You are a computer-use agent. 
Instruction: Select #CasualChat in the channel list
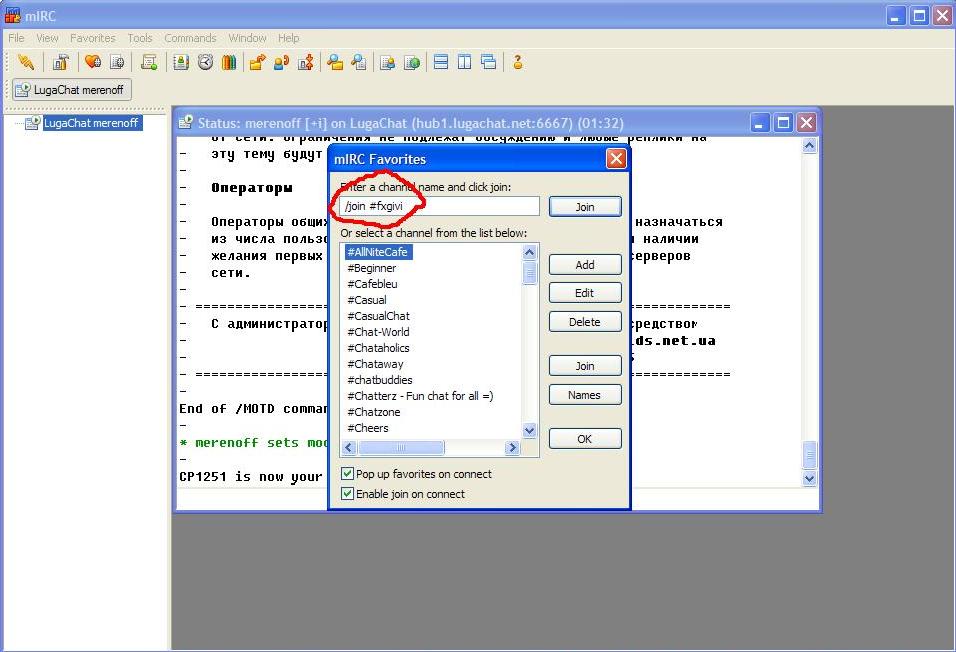tap(378, 316)
